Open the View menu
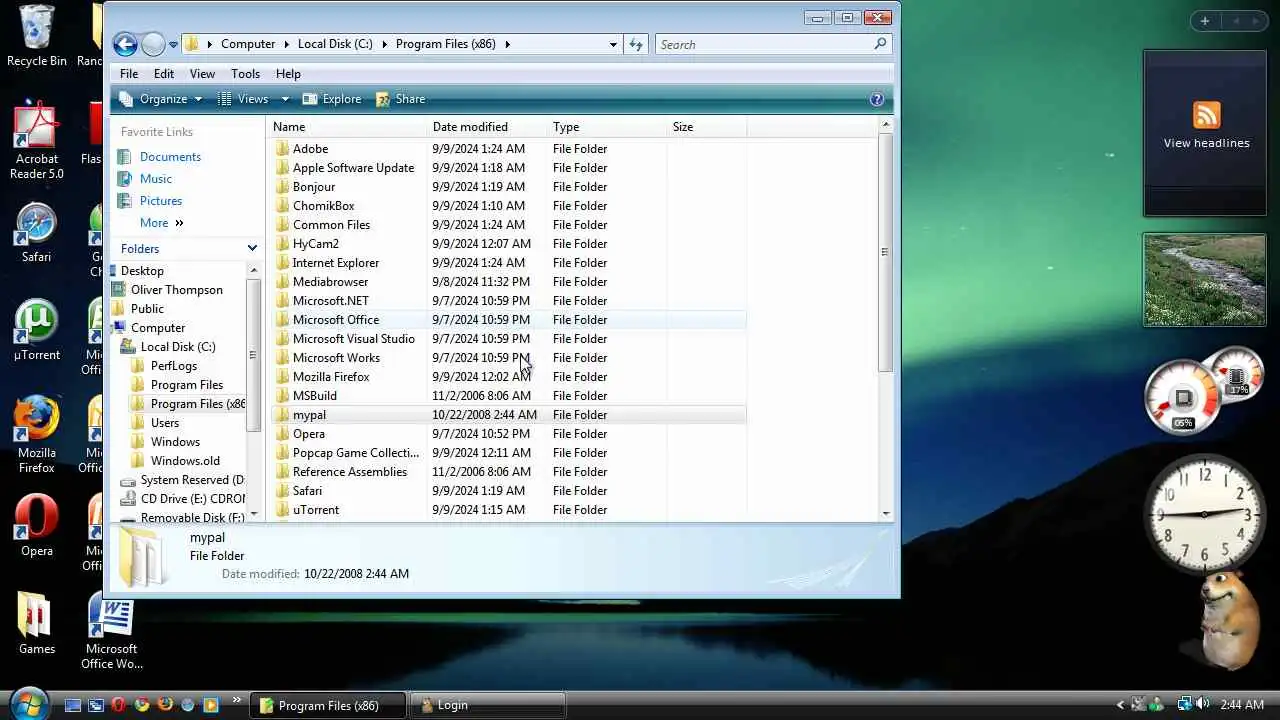The image size is (1280, 720). 202,74
